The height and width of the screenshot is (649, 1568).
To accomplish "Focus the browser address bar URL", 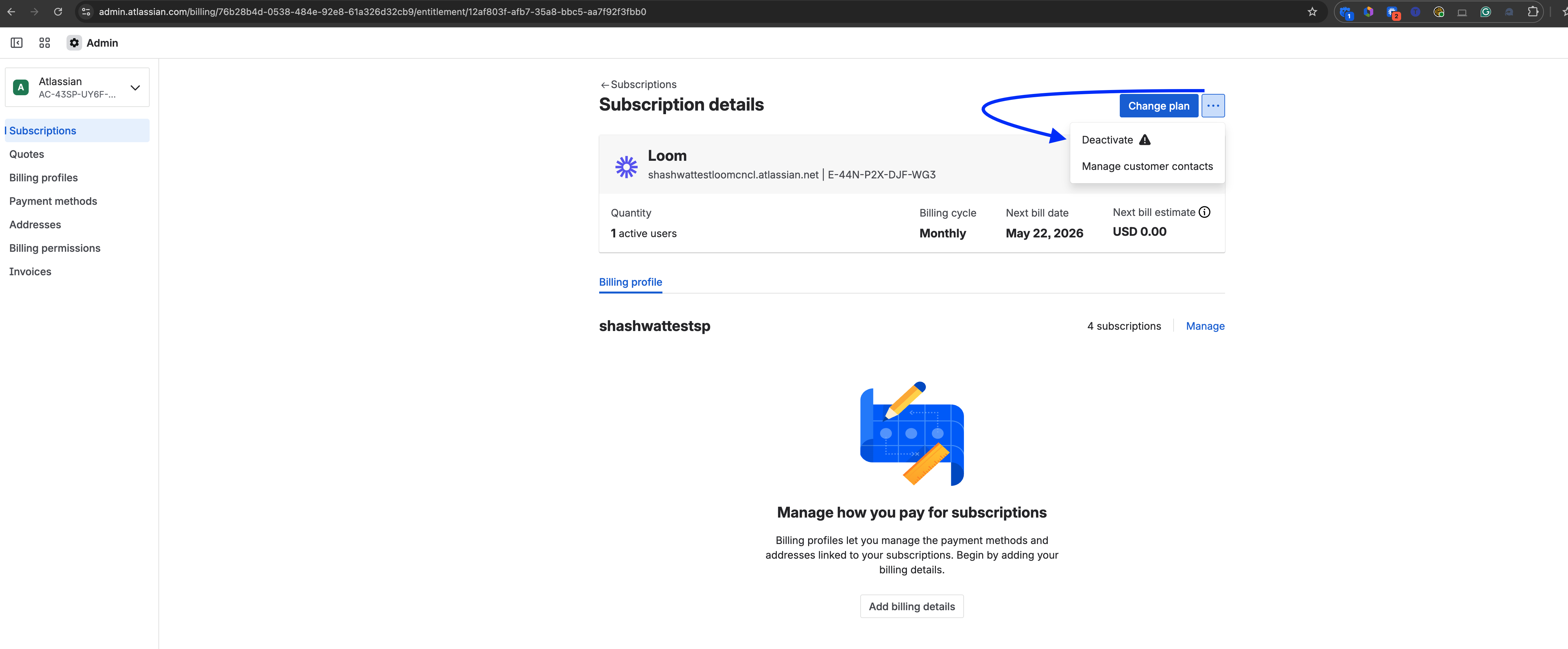I will [x=372, y=11].
